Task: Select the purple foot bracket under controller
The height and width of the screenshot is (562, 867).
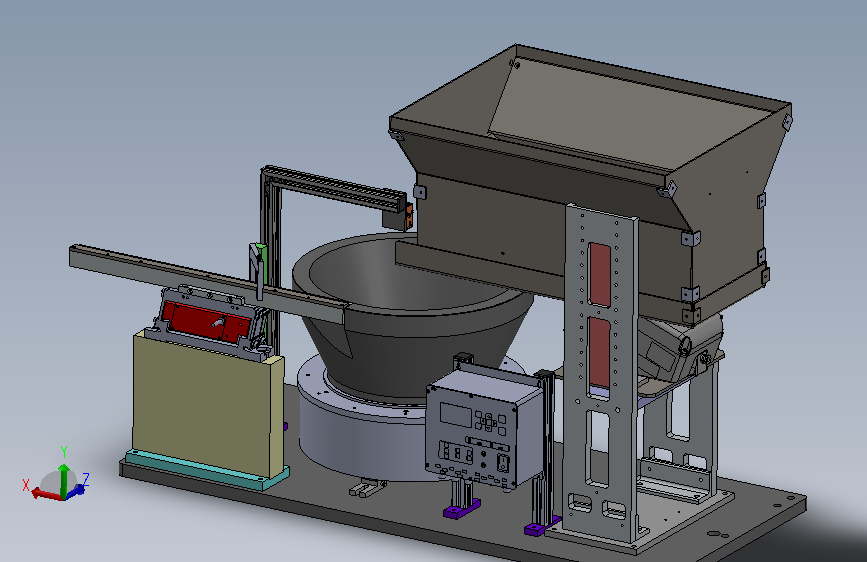Action: 461,509
